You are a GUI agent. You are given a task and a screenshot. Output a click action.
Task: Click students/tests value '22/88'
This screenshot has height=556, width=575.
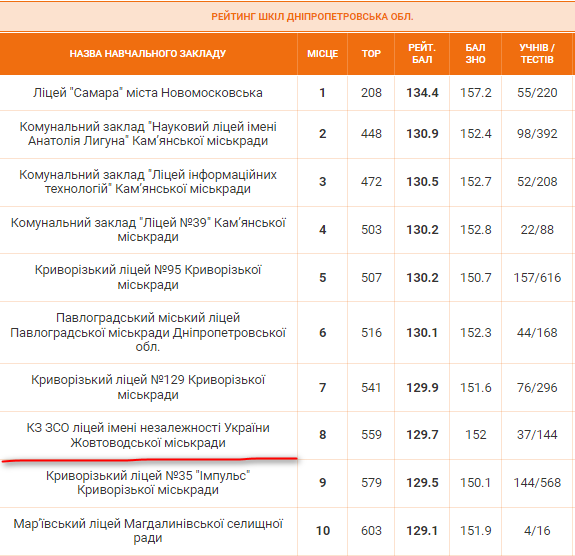click(537, 230)
